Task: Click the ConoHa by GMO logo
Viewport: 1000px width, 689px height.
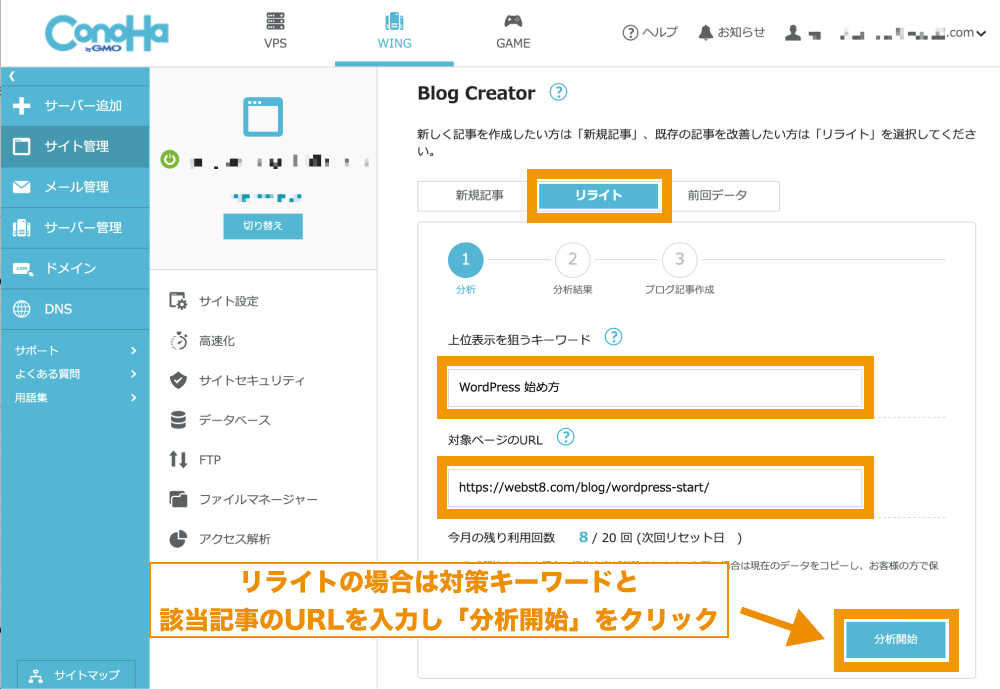Action: click(107, 33)
